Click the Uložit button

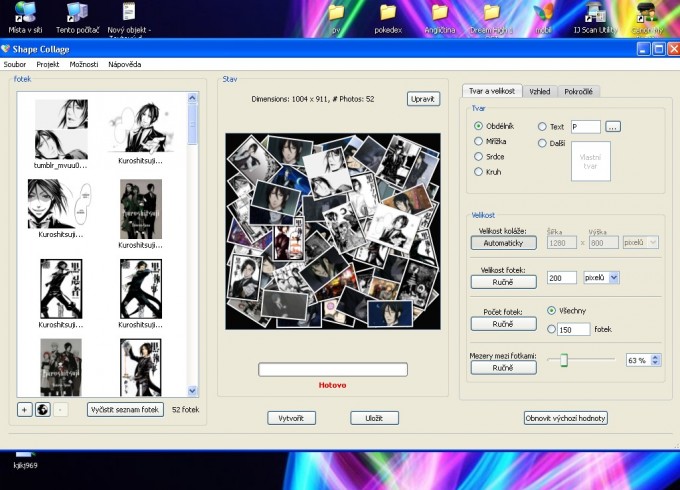pos(374,418)
